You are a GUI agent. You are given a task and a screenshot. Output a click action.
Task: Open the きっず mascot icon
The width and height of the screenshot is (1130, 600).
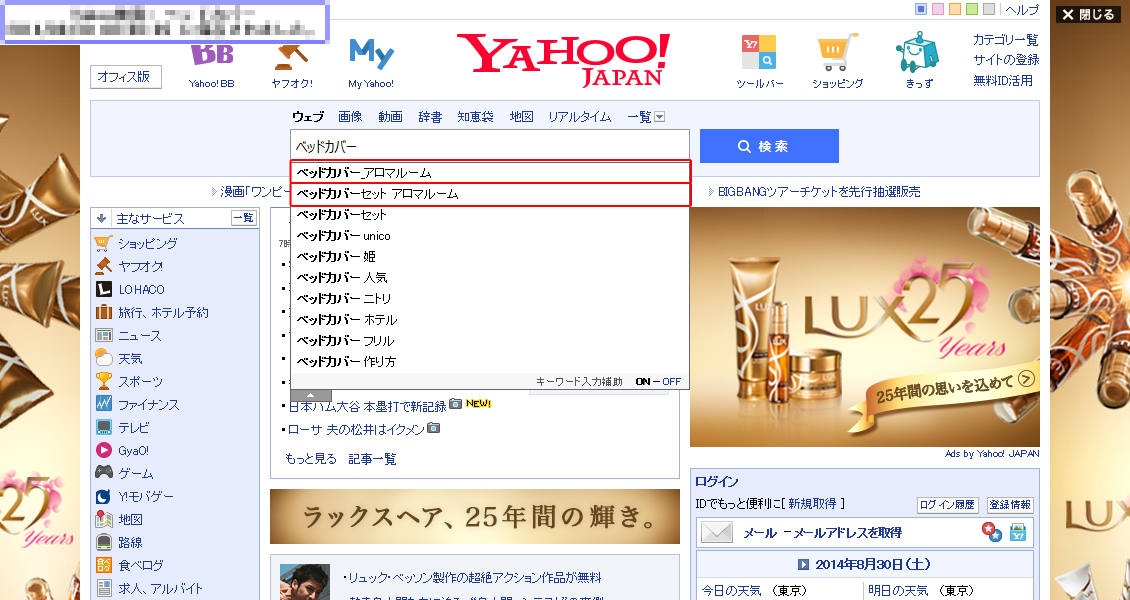coord(918,52)
